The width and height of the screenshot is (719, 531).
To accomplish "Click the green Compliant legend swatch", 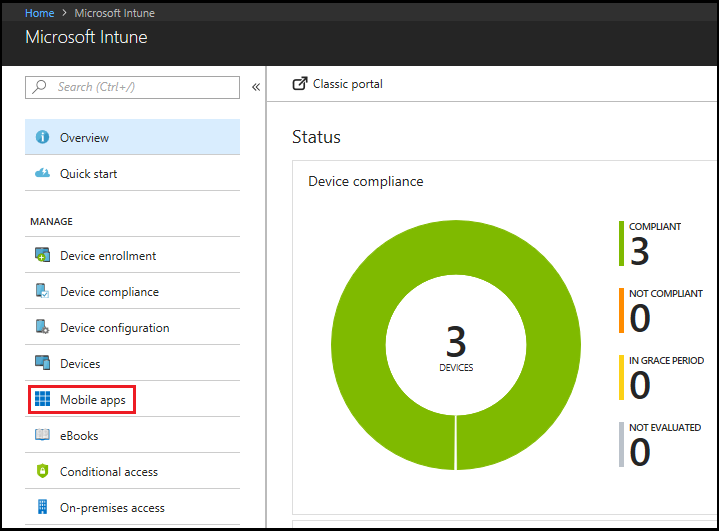I will pyautogui.click(x=621, y=244).
